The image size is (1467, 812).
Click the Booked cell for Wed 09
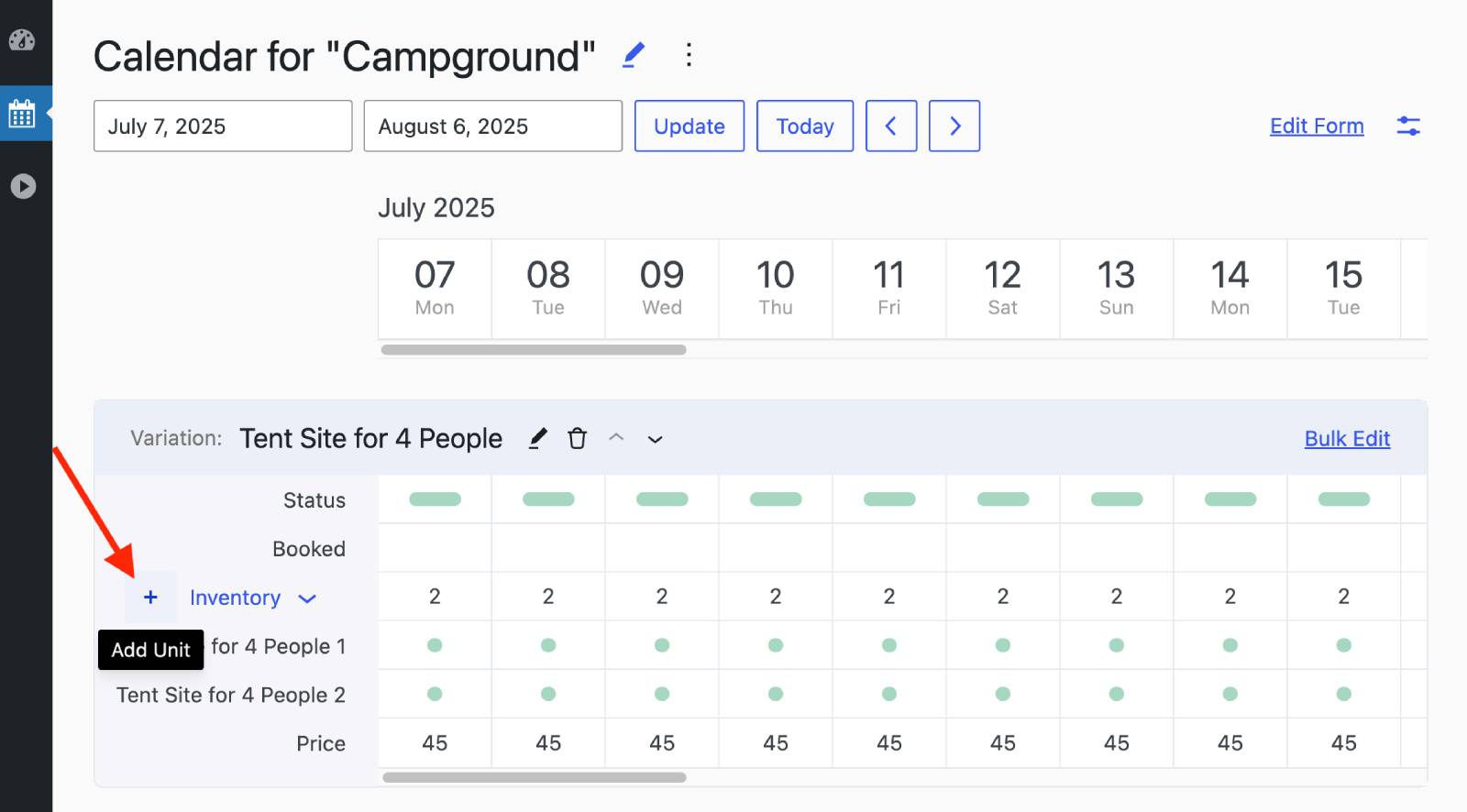[662, 548]
